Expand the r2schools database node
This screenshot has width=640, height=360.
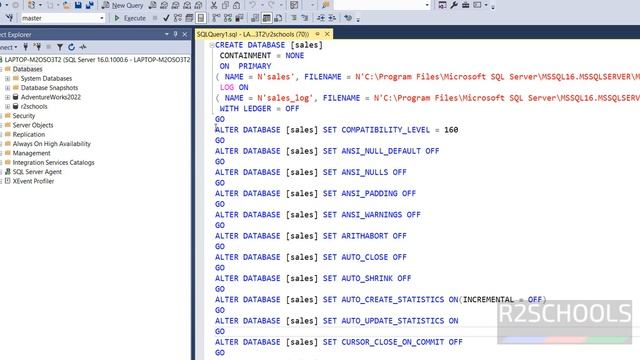(x=7, y=107)
